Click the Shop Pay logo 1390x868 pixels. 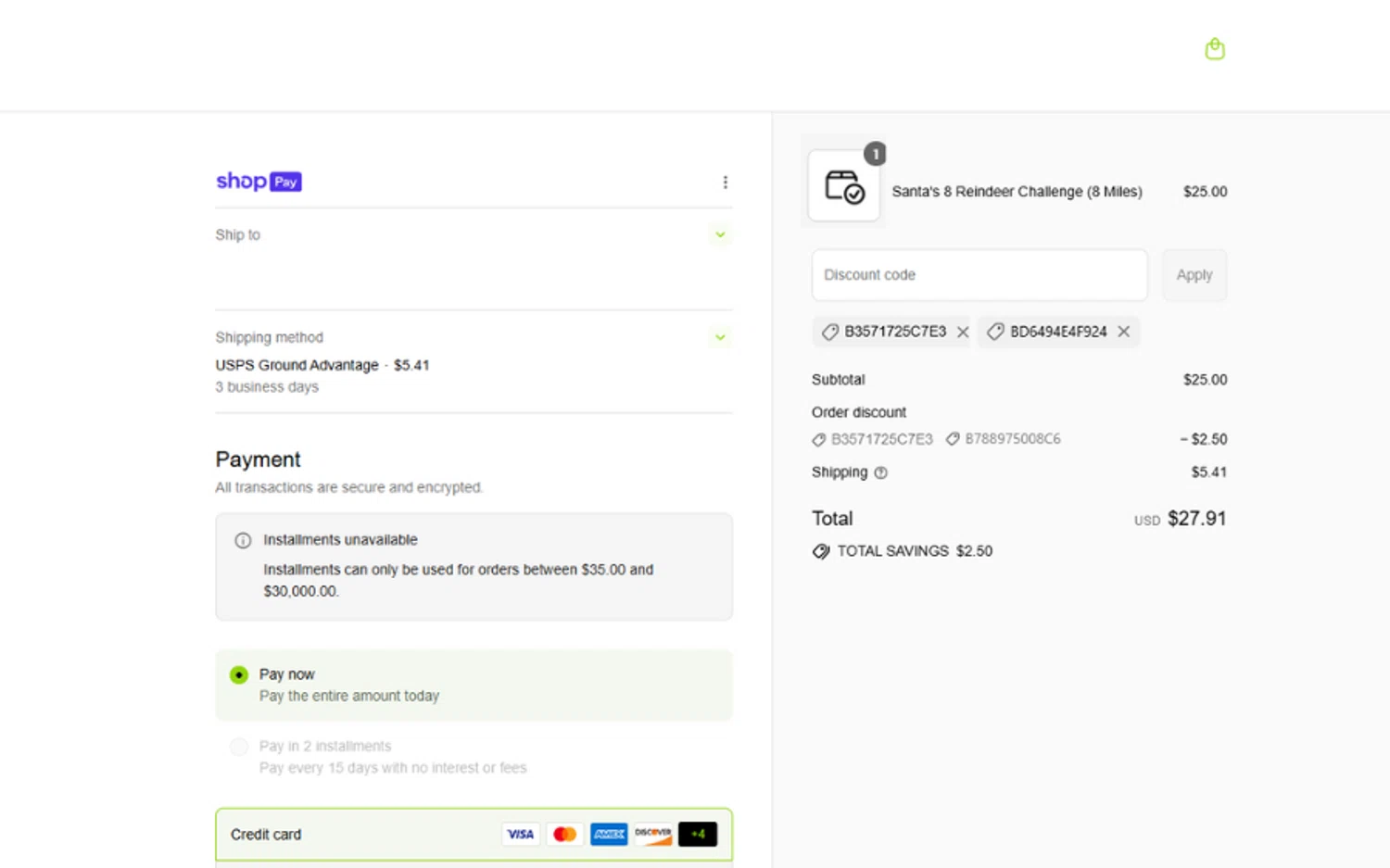pyautogui.click(x=259, y=182)
